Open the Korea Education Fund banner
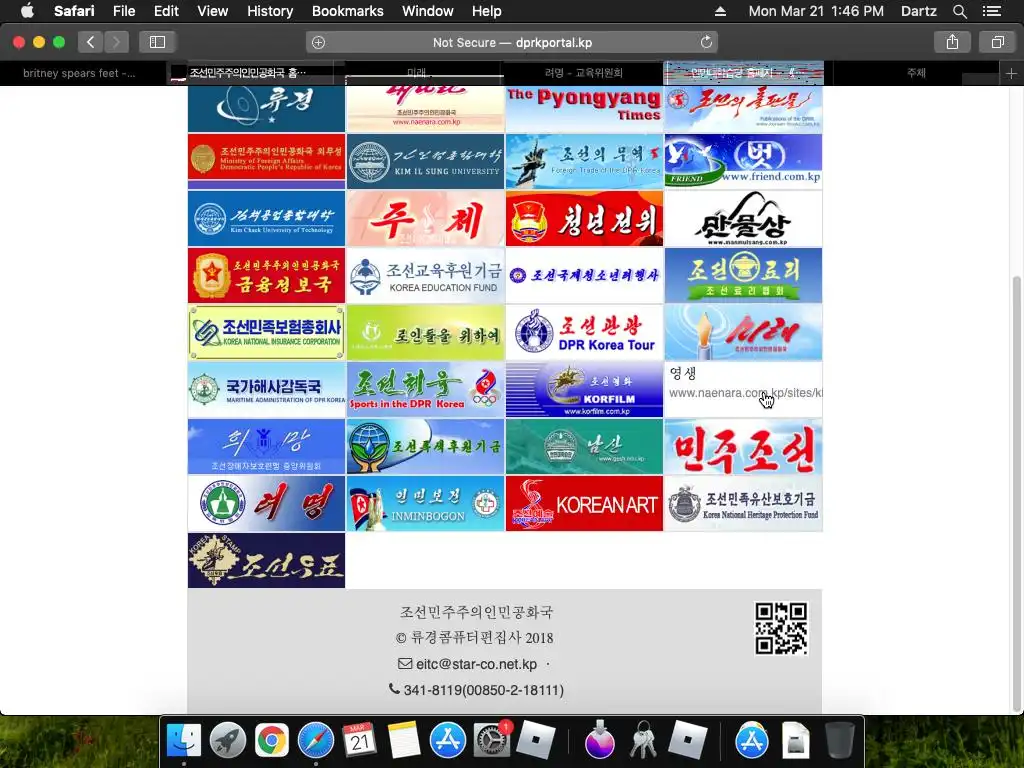The image size is (1024, 768). [425, 275]
